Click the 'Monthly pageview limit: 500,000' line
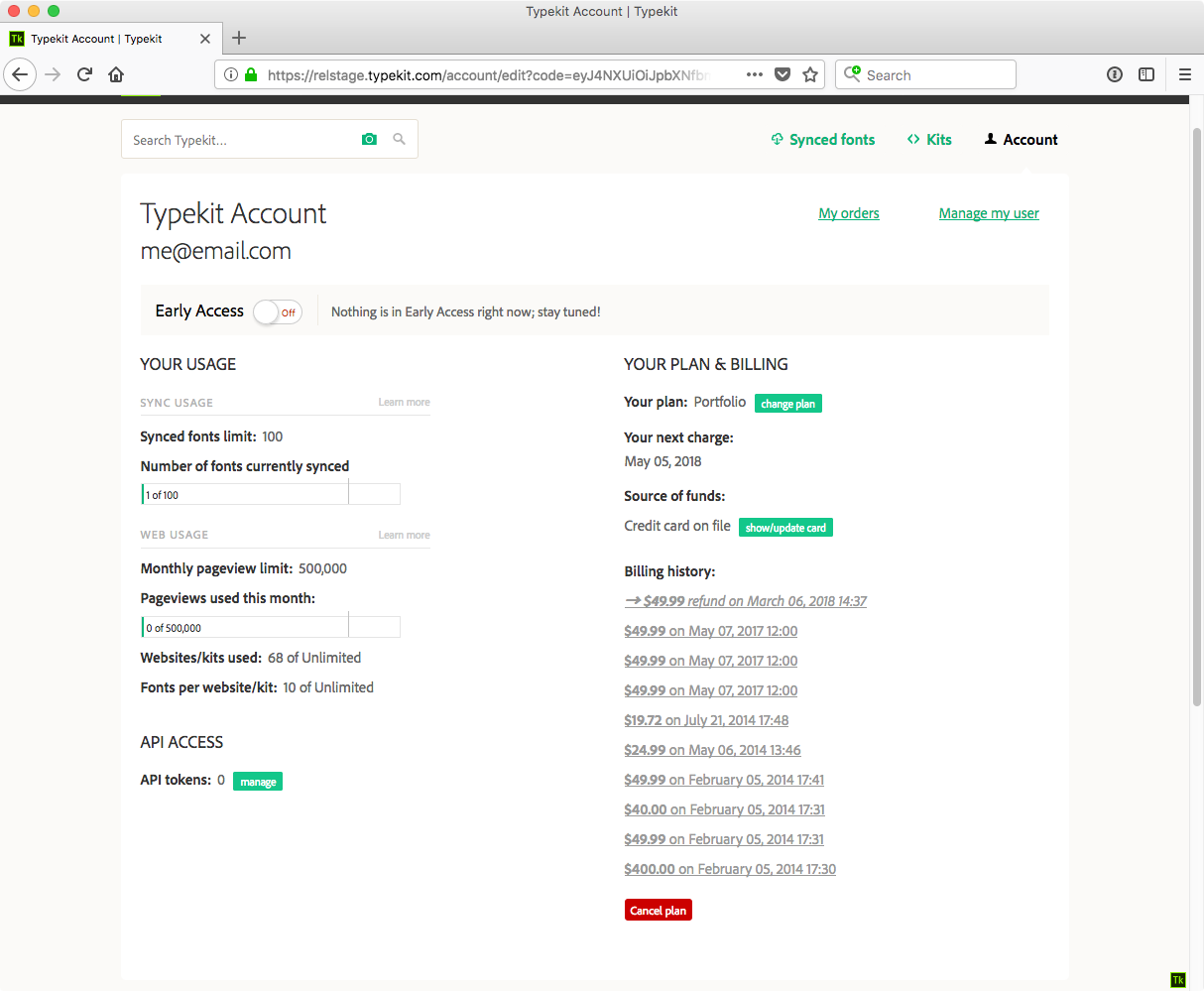The height and width of the screenshot is (991, 1204). (244, 568)
